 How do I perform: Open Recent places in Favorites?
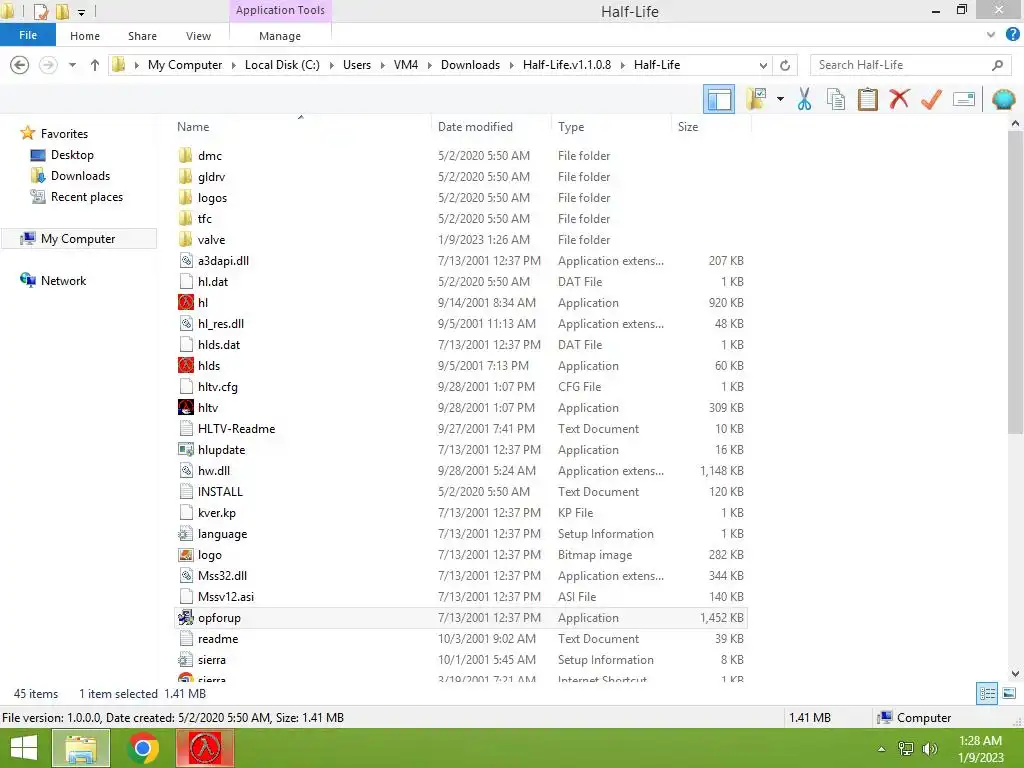click(x=86, y=197)
